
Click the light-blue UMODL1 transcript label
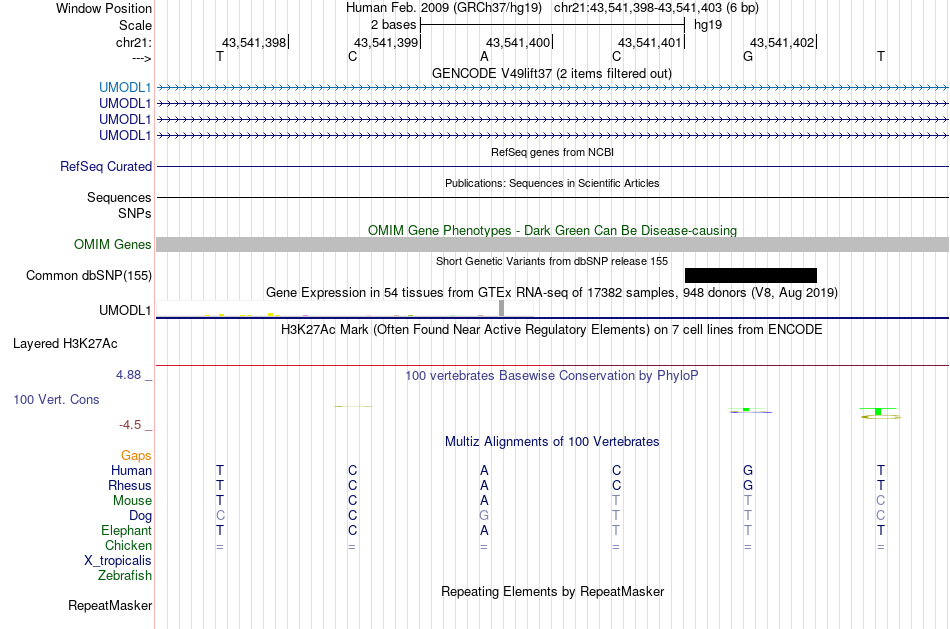[x=125, y=88]
